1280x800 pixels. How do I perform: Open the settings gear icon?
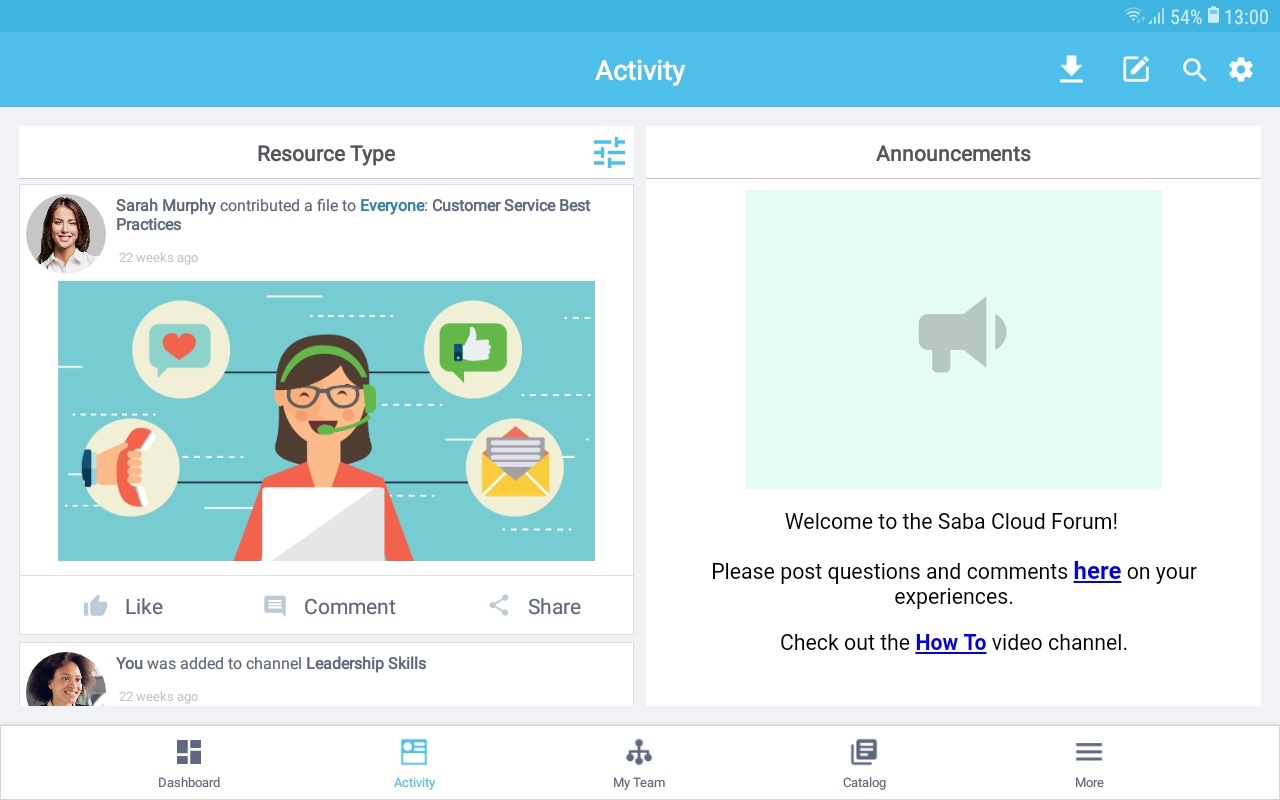point(1240,69)
